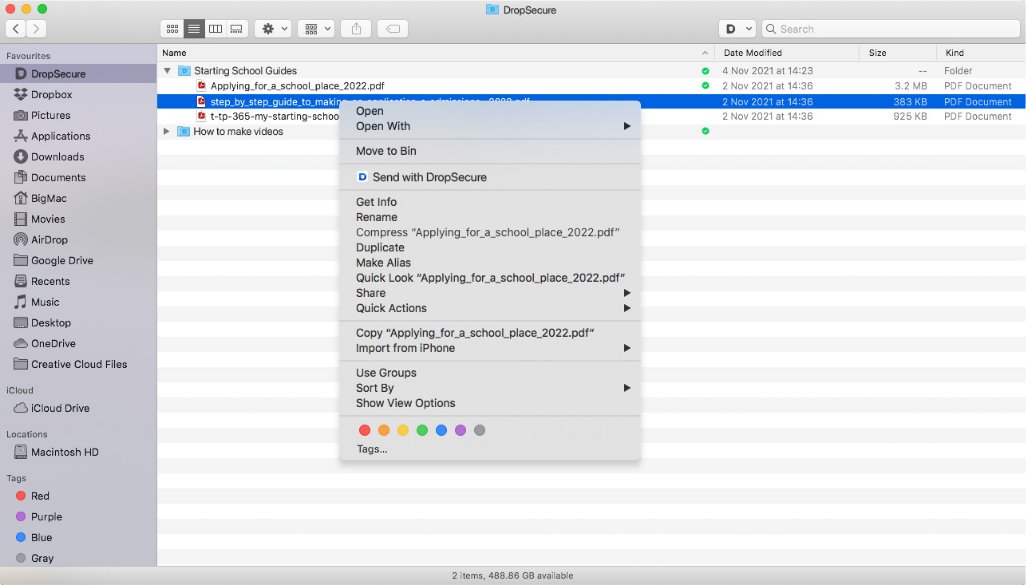Switch to column view in toolbar
The height and width of the screenshot is (585, 1026).
tap(215, 29)
